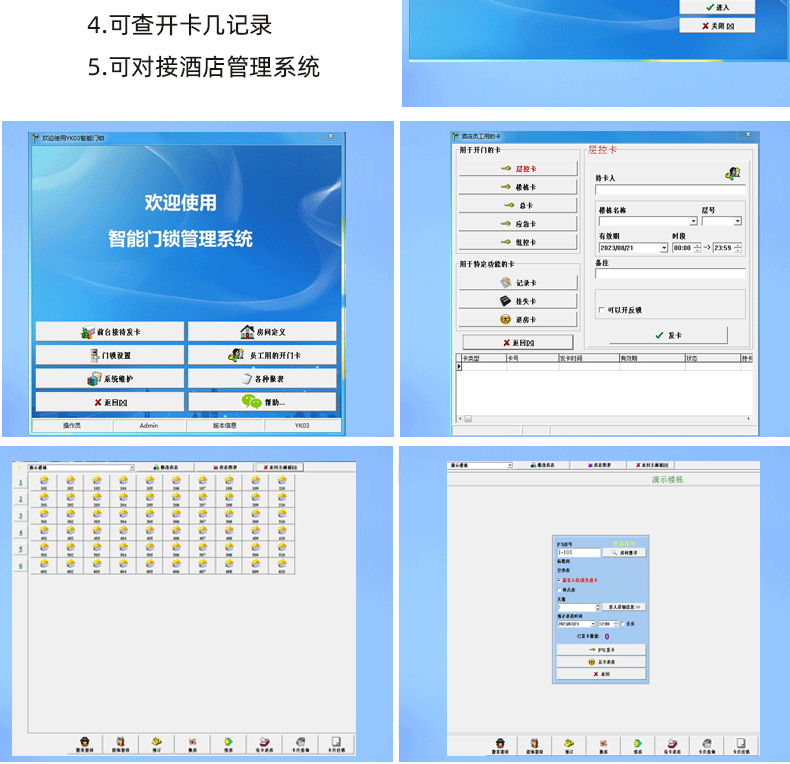Image resolution: width=790 pixels, height=764 pixels.
Task: Switch to floor tab 3 in room grid
Action: pyautogui.click(x=20, y=516)
